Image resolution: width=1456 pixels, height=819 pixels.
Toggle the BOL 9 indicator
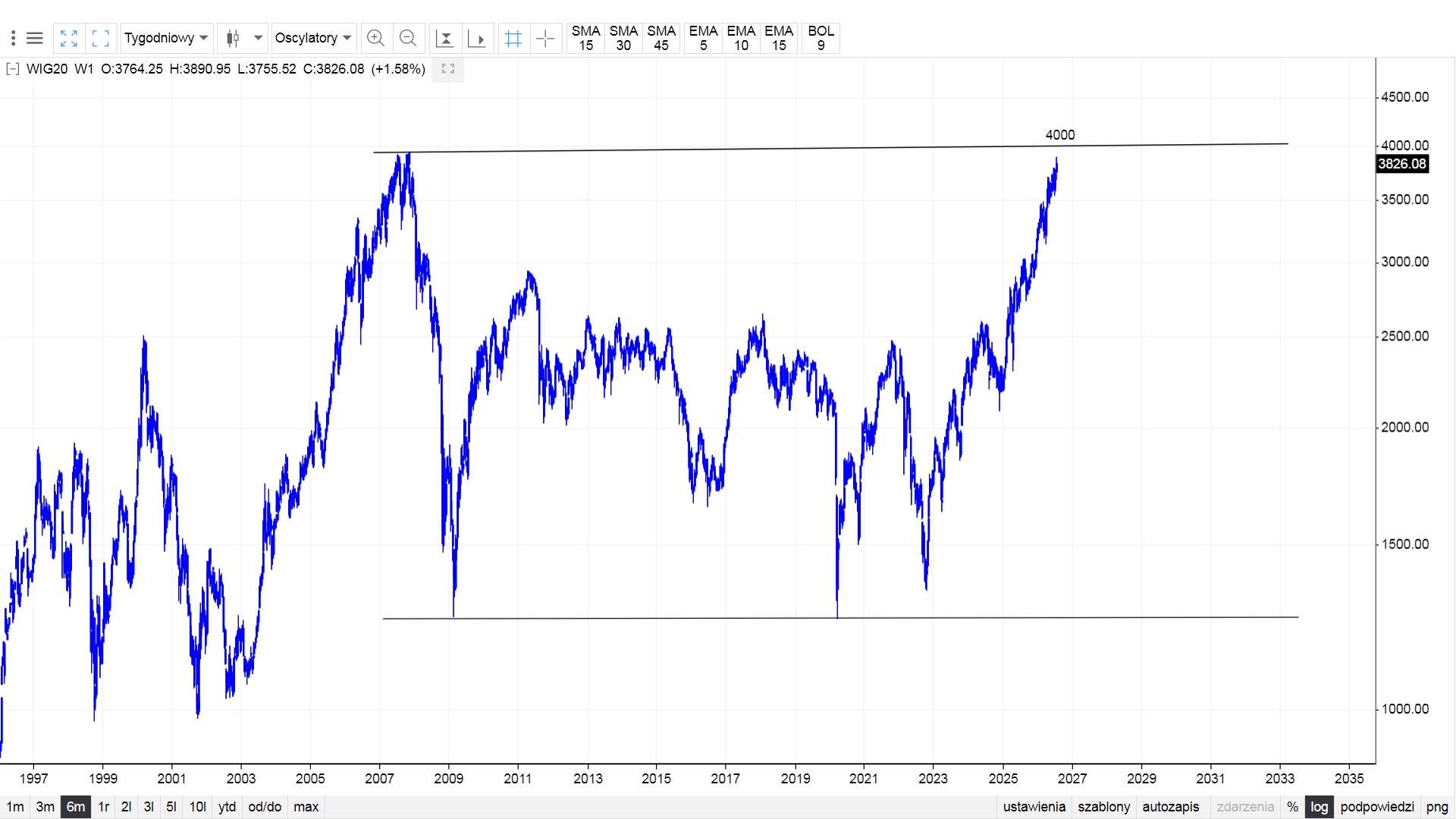point(821,38)
